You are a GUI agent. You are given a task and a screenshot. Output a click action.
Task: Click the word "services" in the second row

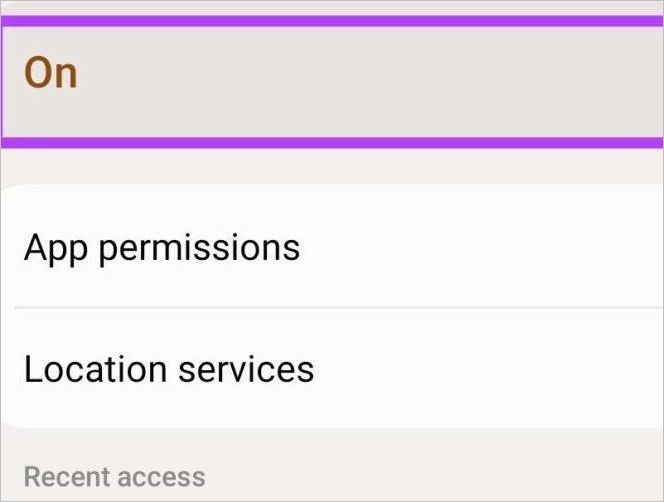pos(246,369)
